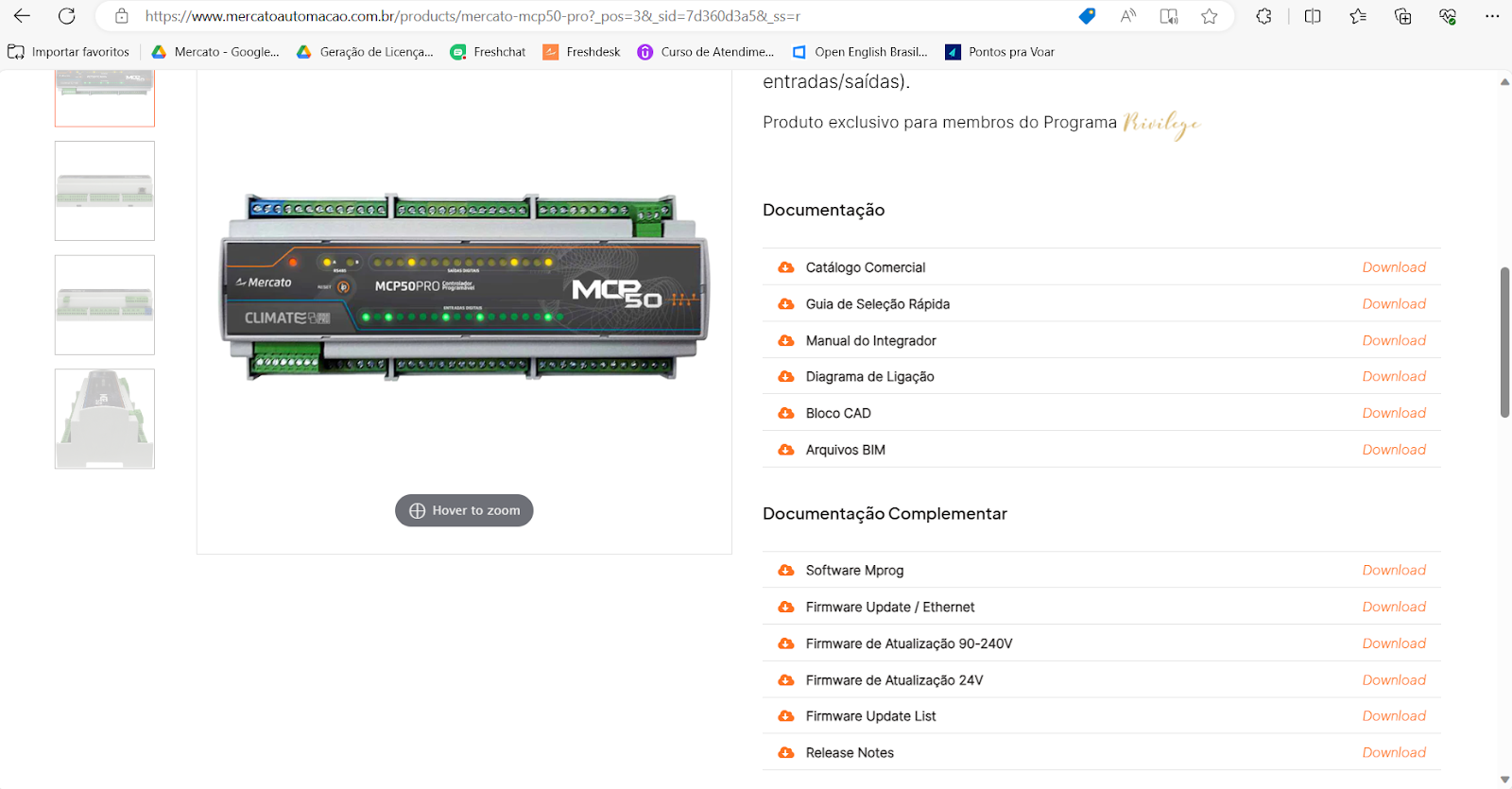Select the fourth product thumbnail showing side view
The width and height of the screenshot is (1512, 789).
pos(105,419)
